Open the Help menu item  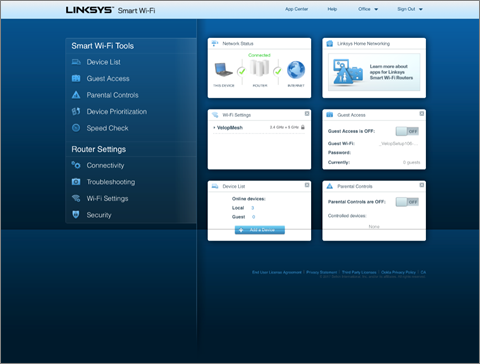pyautogui.click(x=332, y=9)
